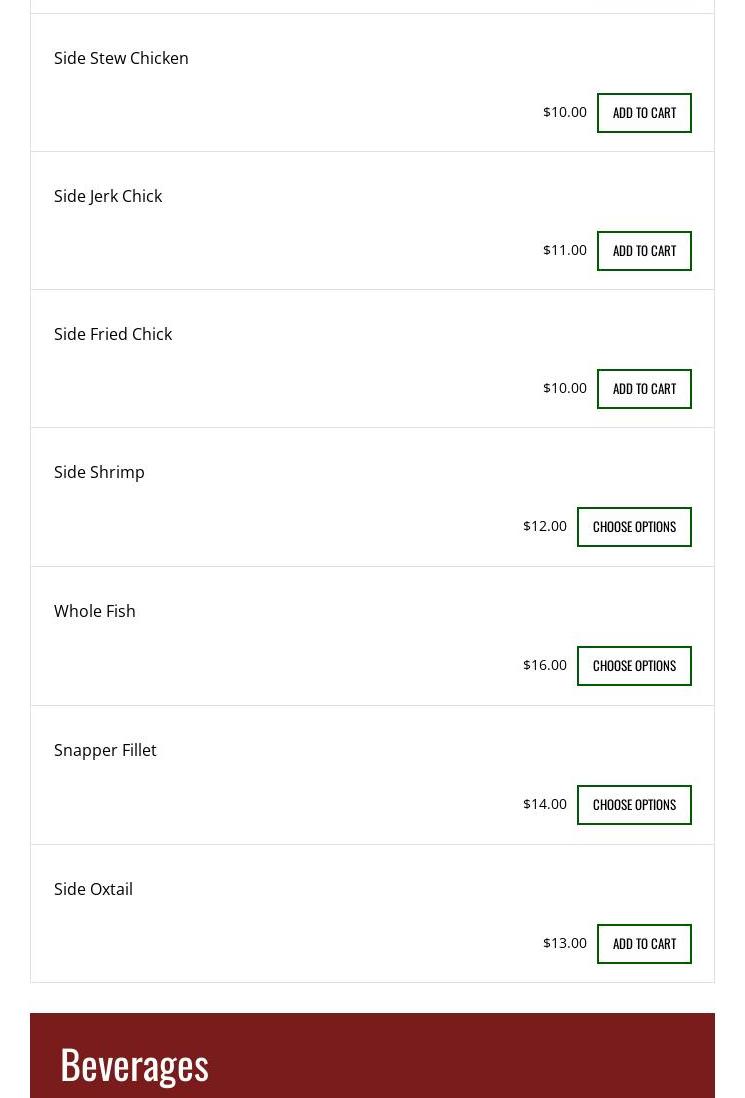The width and height of the screenshot is (745, 1098).
Task: Add Side Jerk Chick to cart
Action: click(644, 251)
